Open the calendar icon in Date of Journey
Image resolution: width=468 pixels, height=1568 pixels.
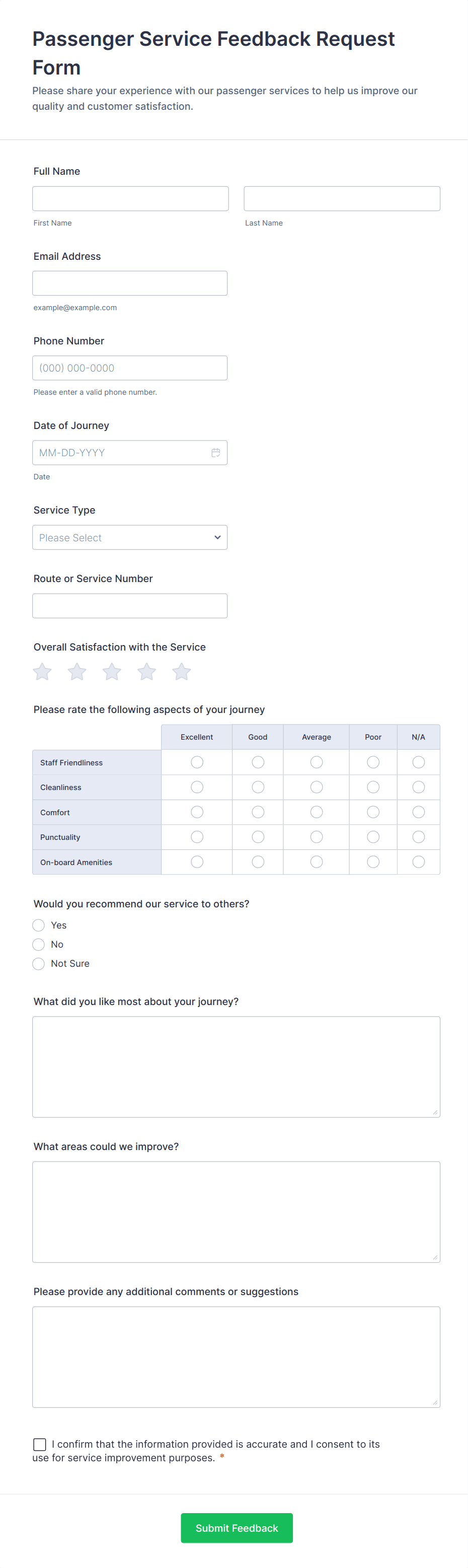point(215,452)
